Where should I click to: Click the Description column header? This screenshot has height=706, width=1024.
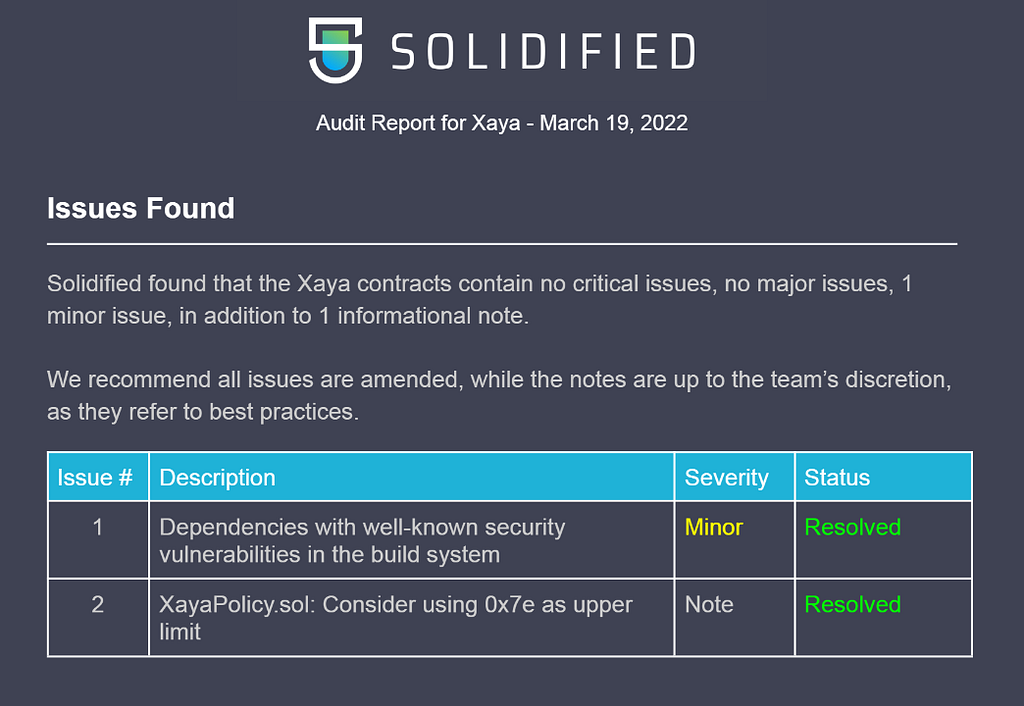click(x=411, y=477)
